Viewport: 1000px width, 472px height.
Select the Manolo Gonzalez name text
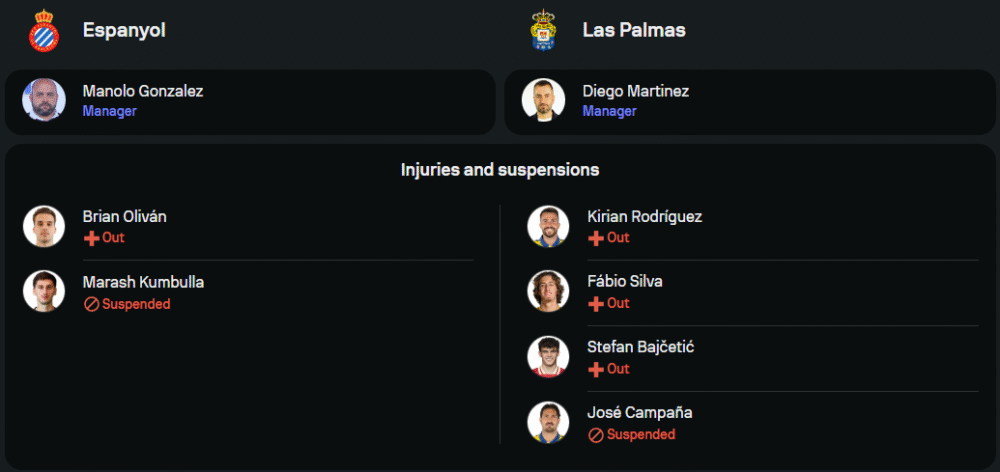pos(143,91)
